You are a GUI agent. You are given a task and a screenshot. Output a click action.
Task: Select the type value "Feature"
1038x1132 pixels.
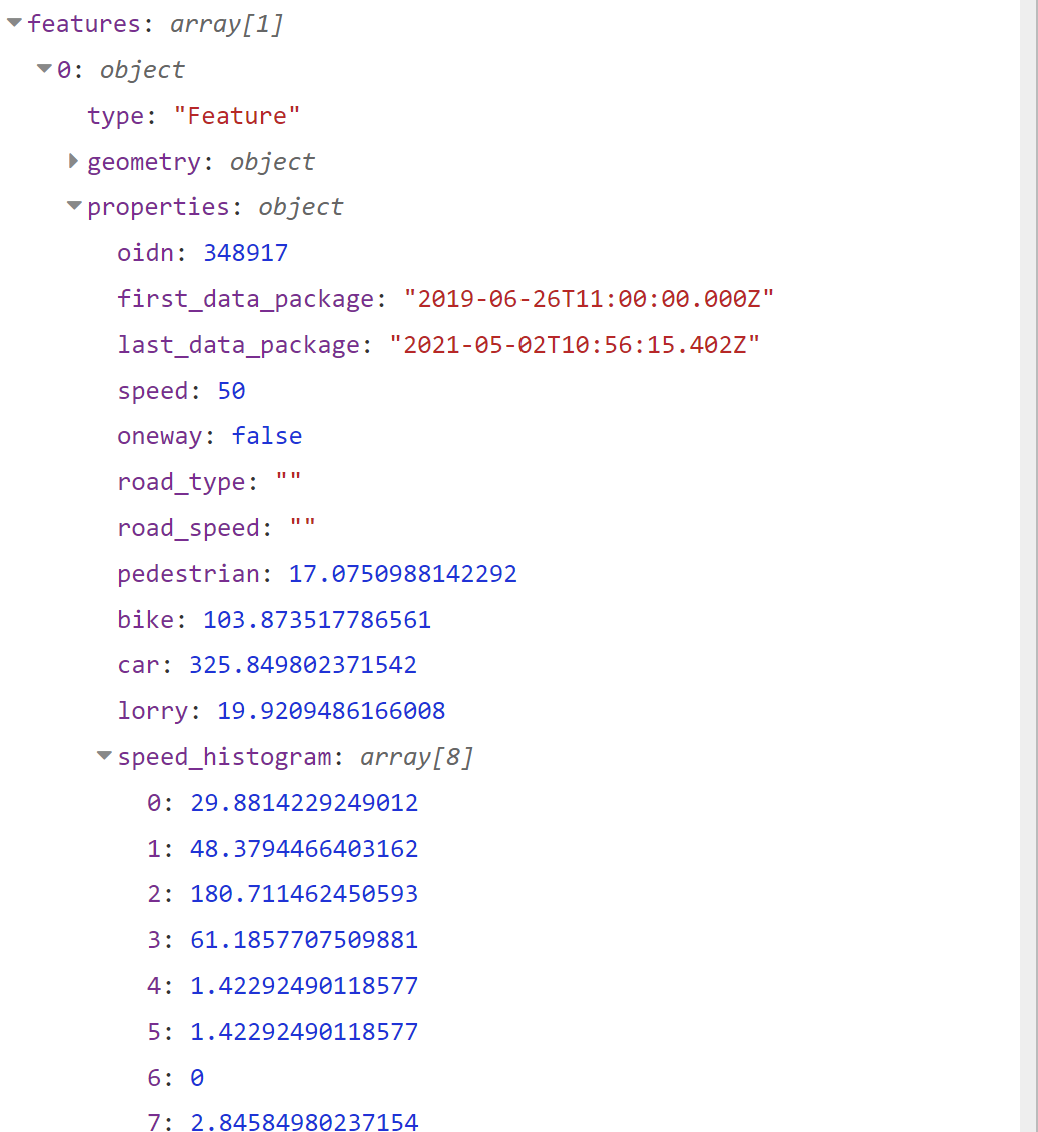tap(237, 115)
